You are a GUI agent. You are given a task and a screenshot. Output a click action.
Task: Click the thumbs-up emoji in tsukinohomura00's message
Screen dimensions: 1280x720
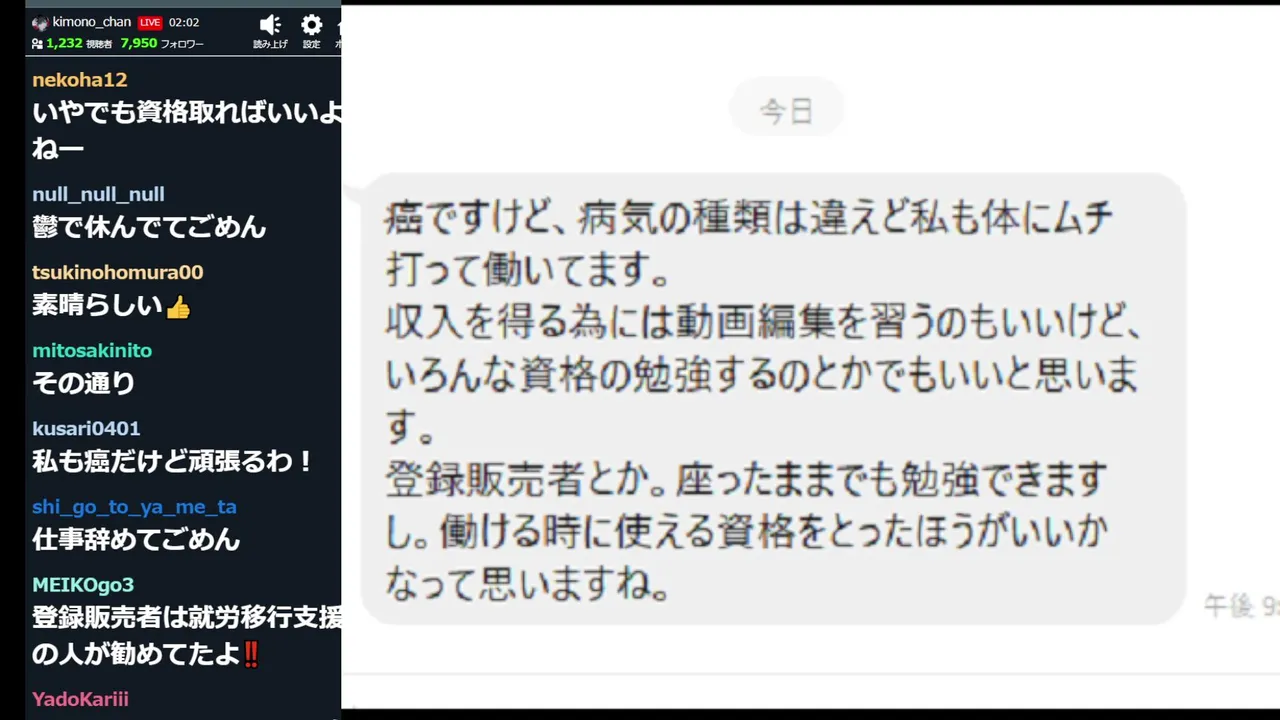(x=178, y=307)
